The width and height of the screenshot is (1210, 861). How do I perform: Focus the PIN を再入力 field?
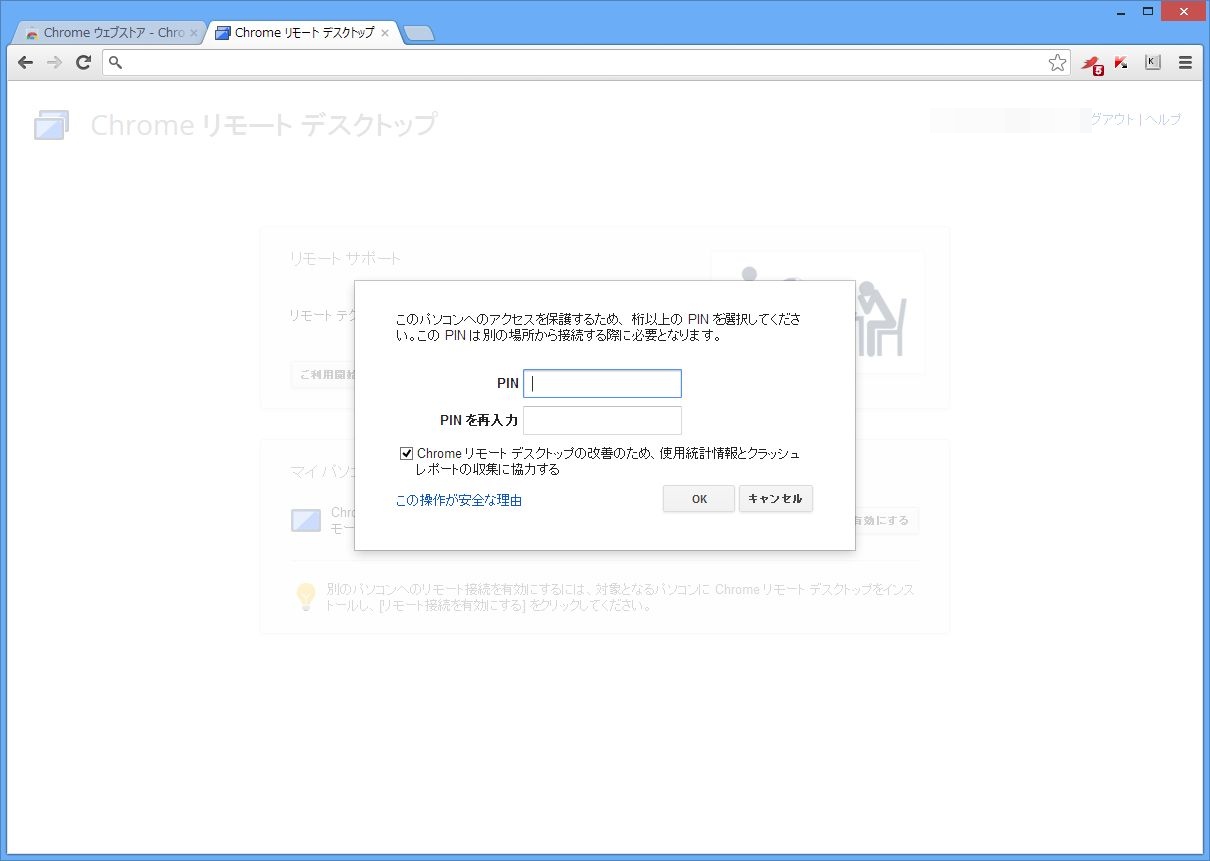click(x=602, y=420)
